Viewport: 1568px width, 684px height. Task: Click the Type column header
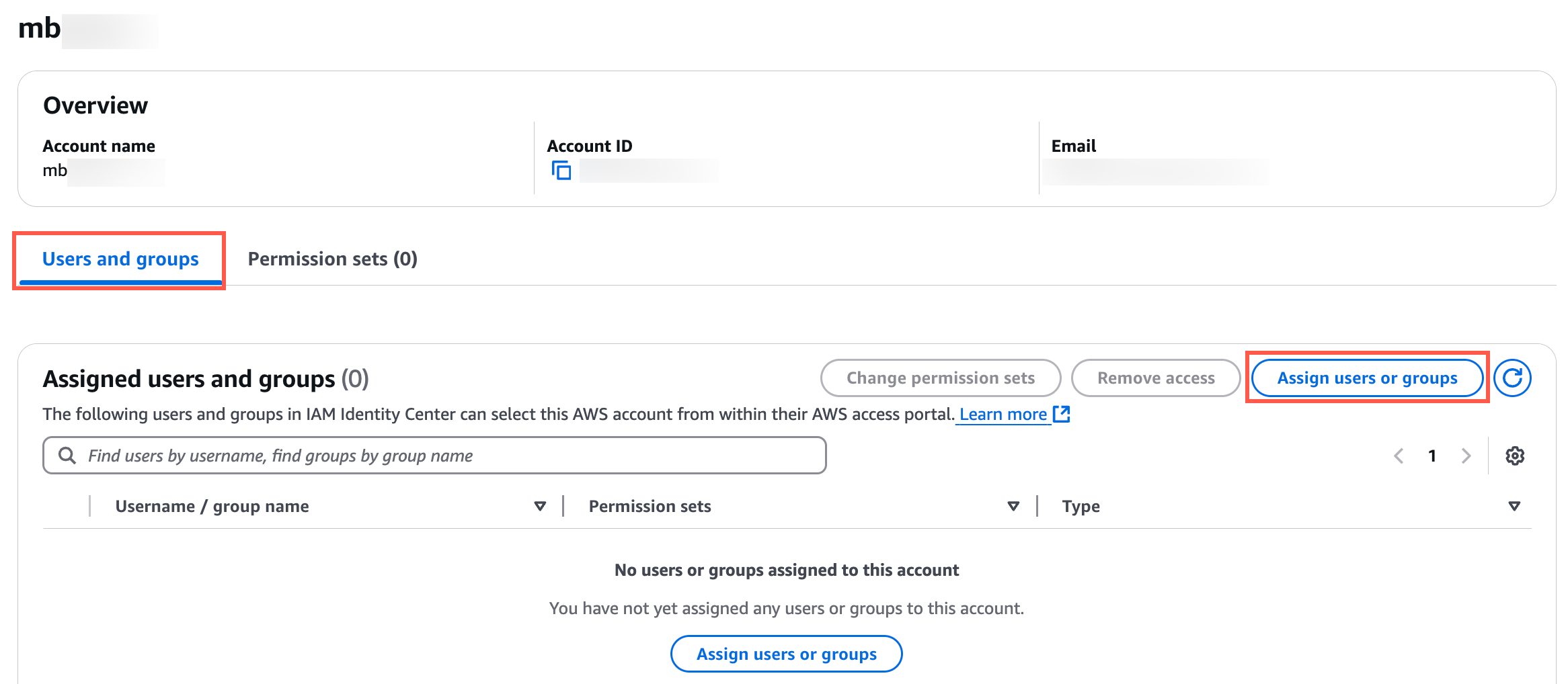(x=1081, y=507)
